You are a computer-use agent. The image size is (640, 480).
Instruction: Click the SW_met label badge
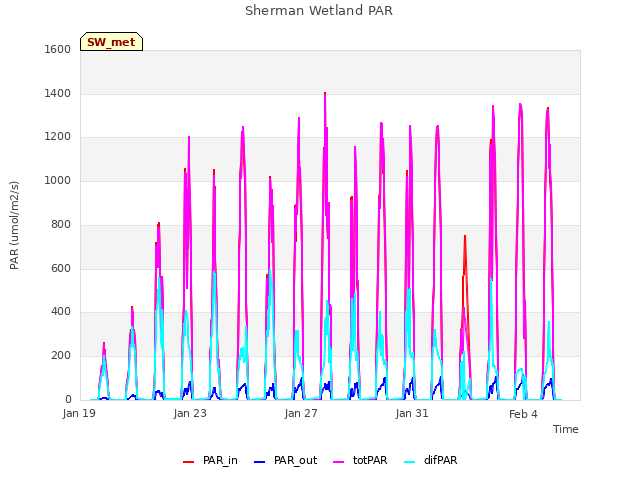coord(111,42)
